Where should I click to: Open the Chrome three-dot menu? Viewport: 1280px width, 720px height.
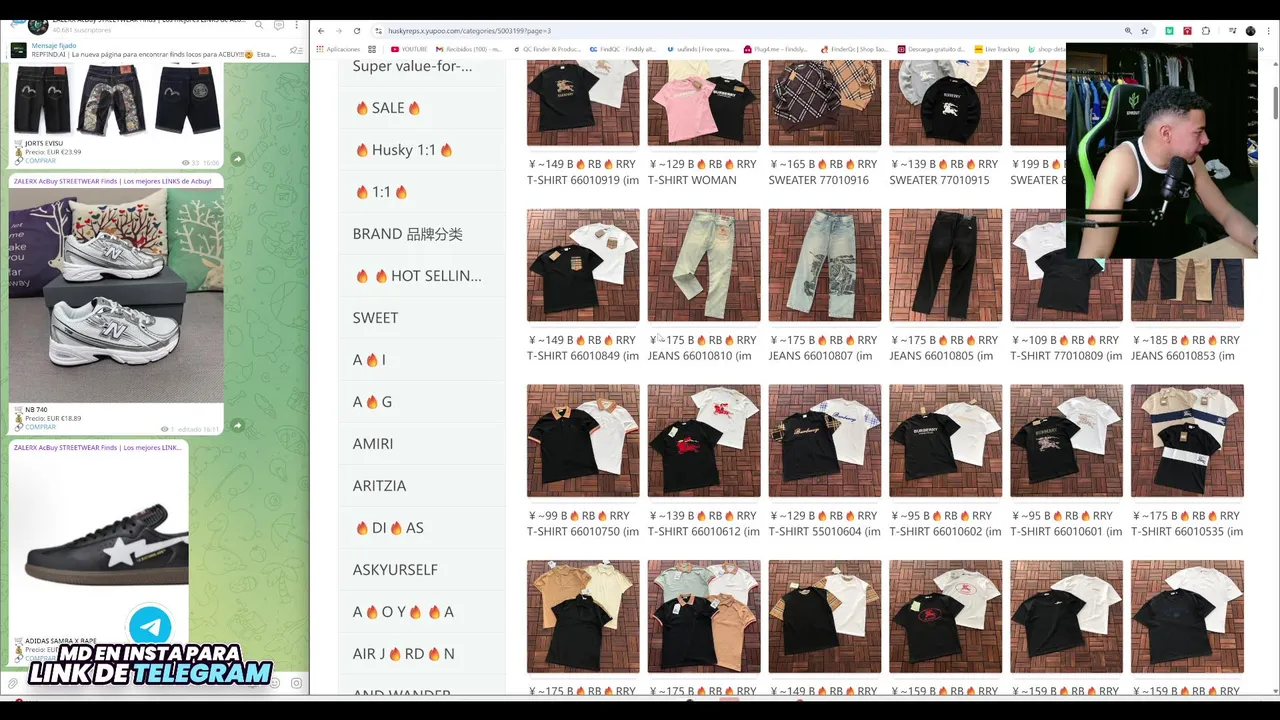click(1268, 31)
